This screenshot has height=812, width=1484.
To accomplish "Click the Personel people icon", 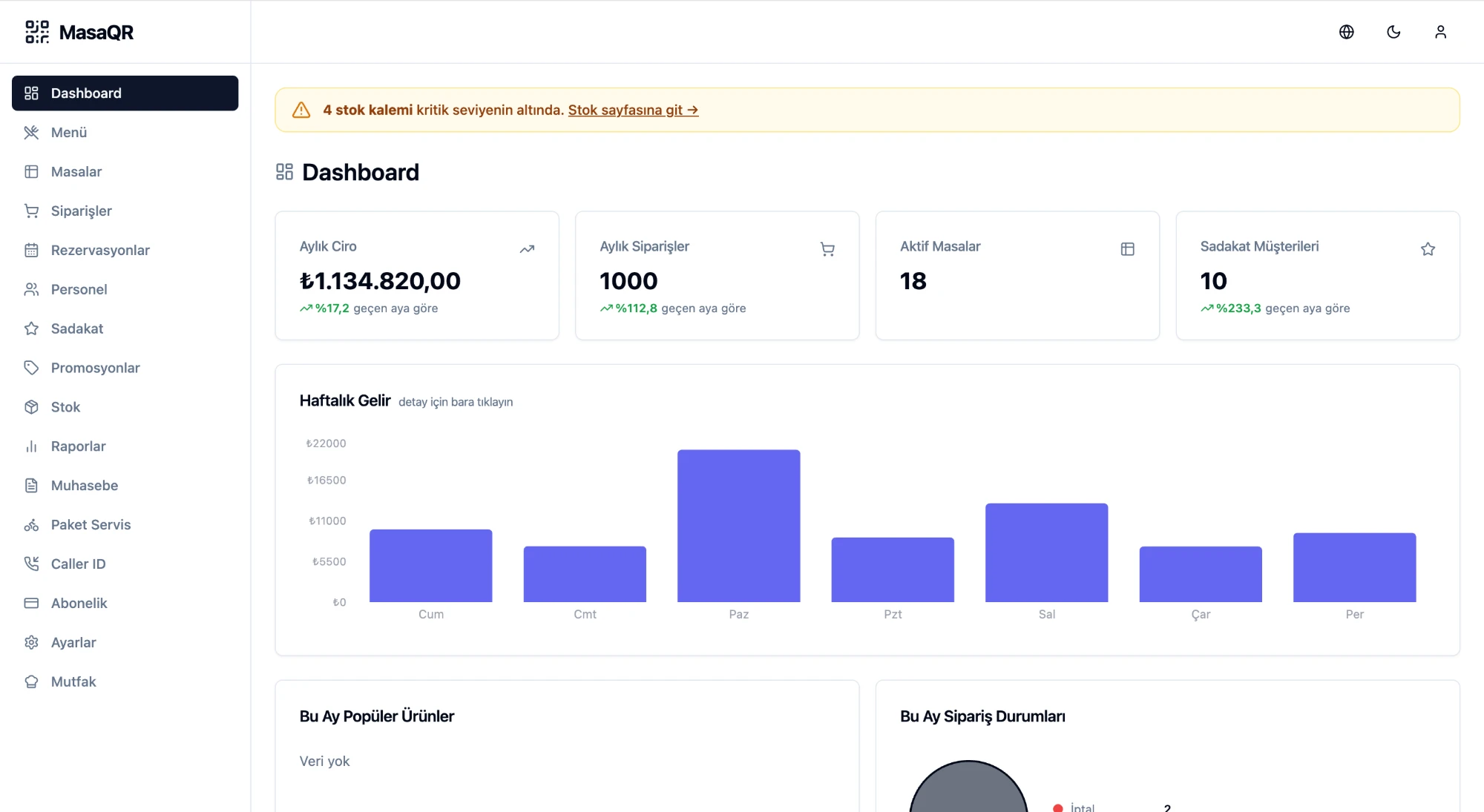I will (x=31, y=290).
